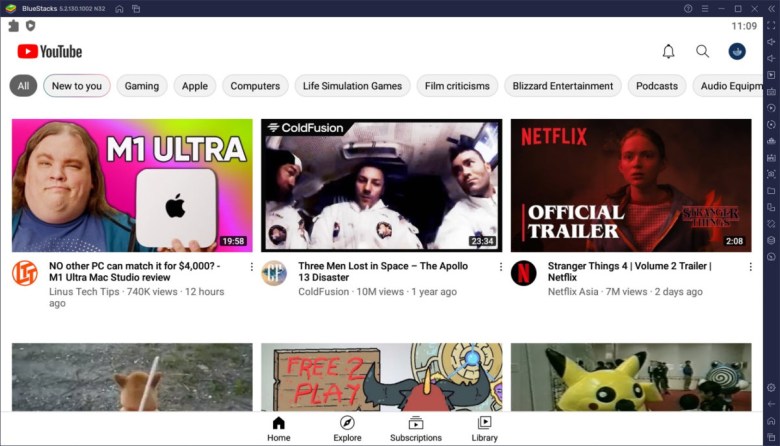Click the YouTube search magnifier icon
This screenshot has width=780, height=446.
point(702,51)
